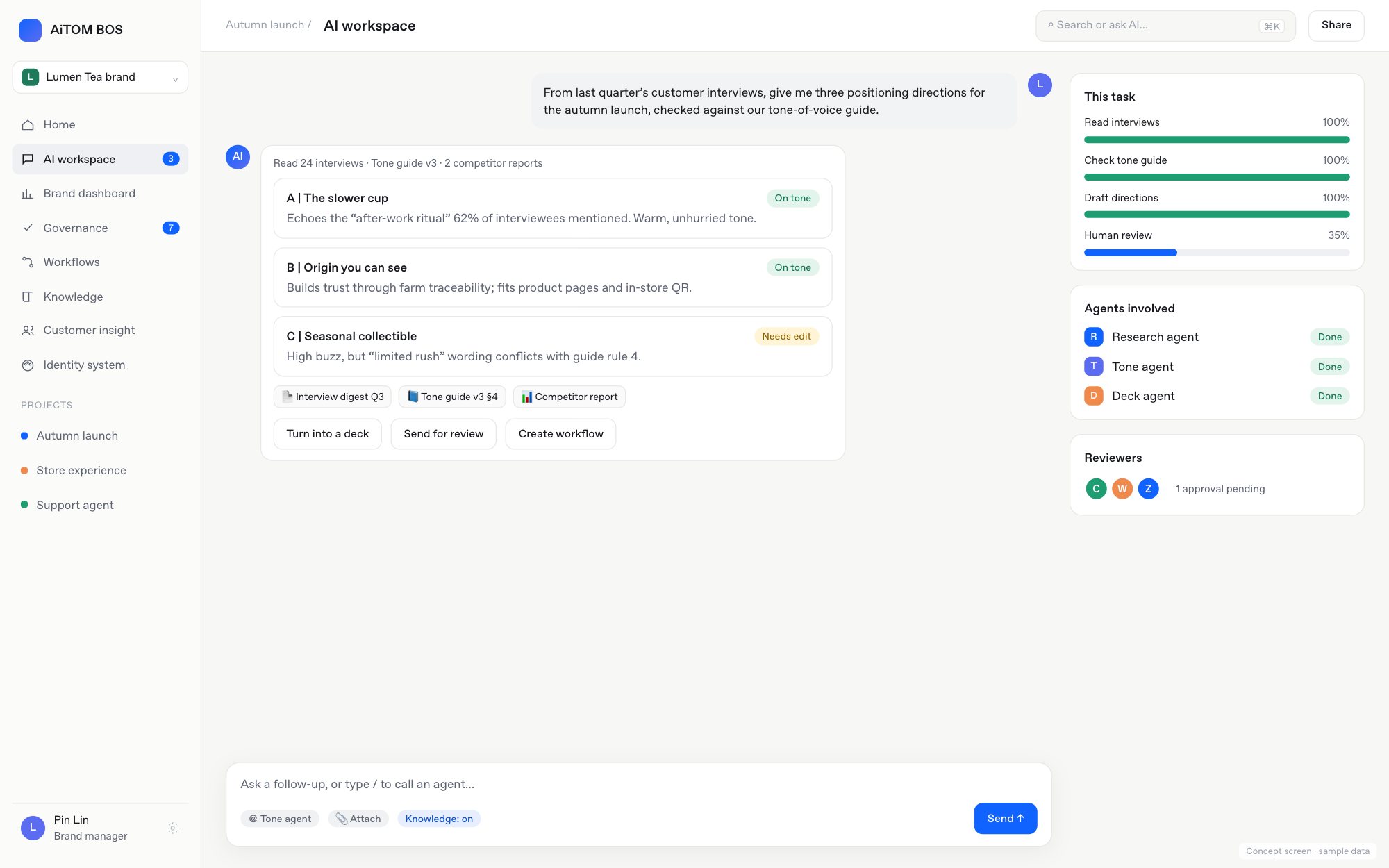This screenshot has height=868, width=1389.
Task: Click reviewer avatar W
Action: pos(1122,489)
